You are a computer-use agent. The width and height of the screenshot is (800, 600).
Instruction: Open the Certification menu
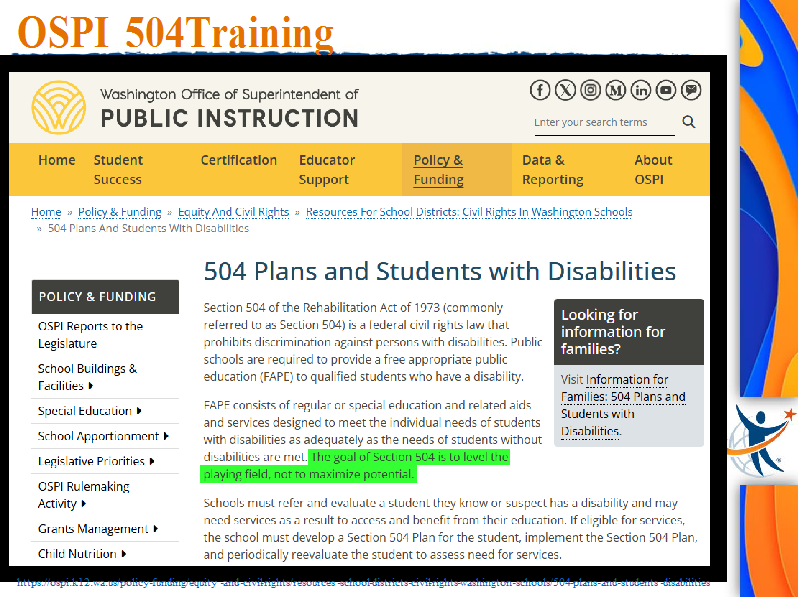point(239,160)
